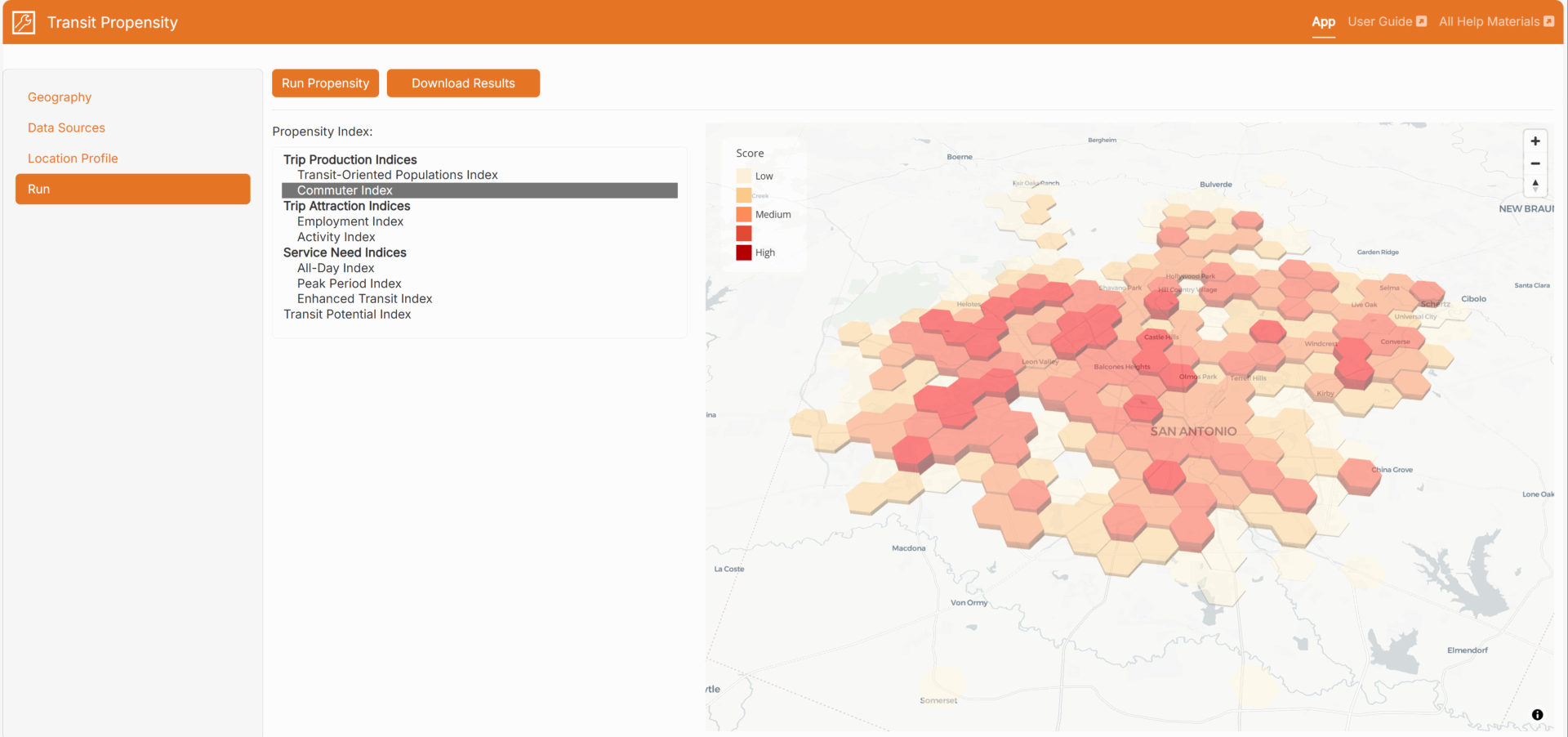Click the High score color swatch
This screenshot has width=1568, height=737.
click(x=743, y=252)
